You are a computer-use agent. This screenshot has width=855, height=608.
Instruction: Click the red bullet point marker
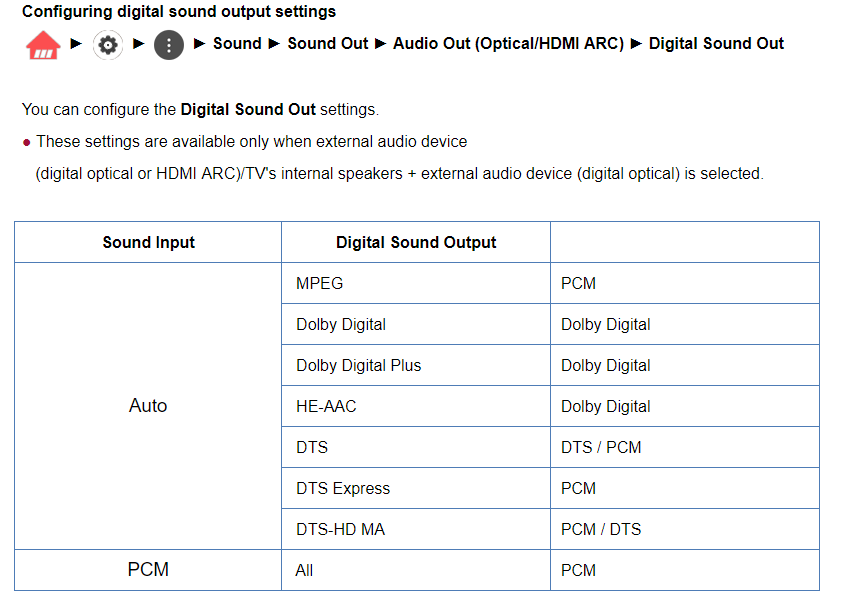tap(26, 143)
